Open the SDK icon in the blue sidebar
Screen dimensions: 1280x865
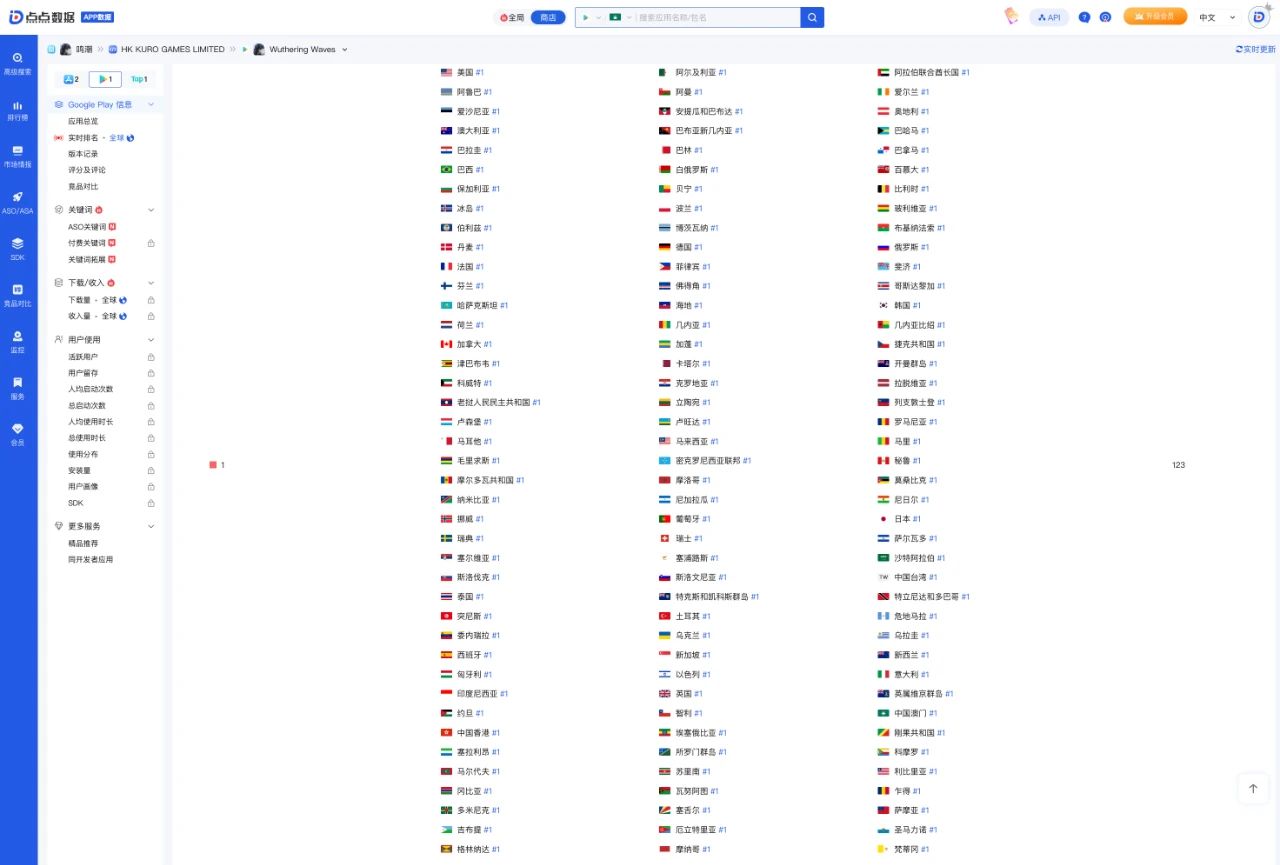tap(18, 248)
